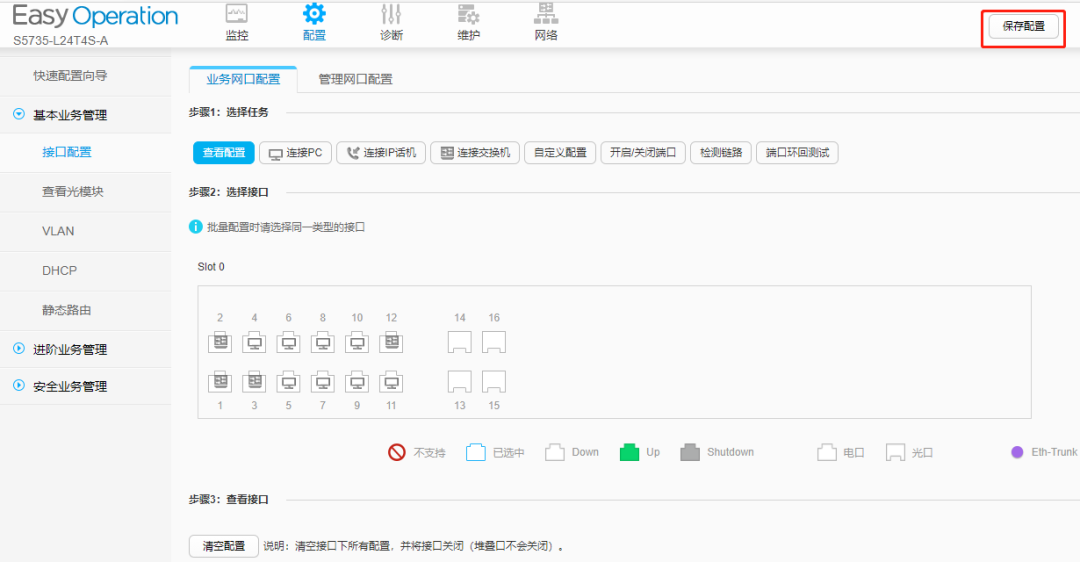Select port 11 icon

[391, 382]
